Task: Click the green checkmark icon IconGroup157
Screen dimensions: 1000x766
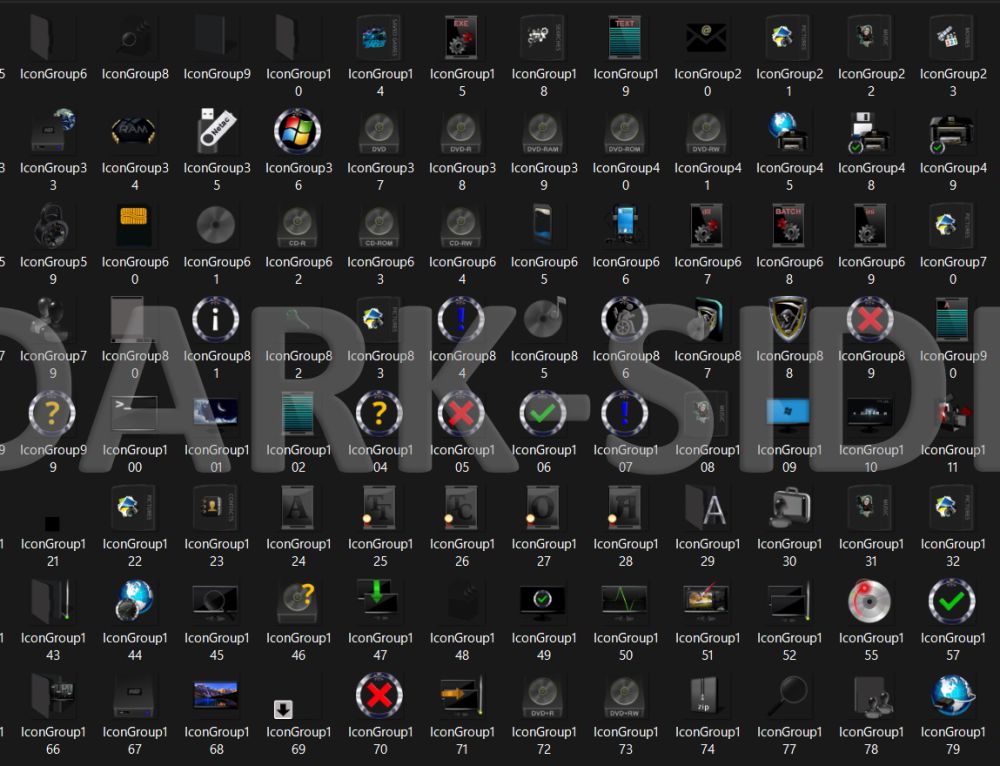Action: tap(952, 601)
